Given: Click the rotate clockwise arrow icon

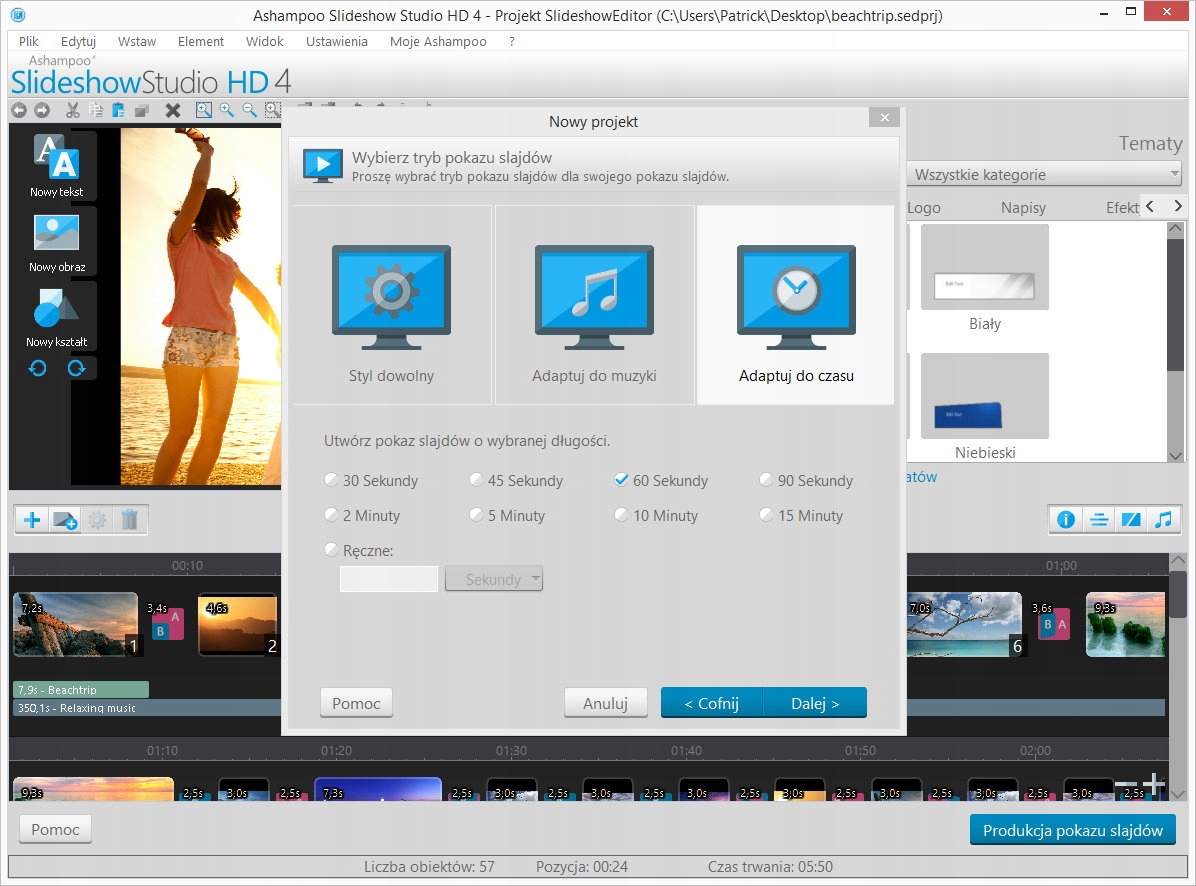Looking at the screenshot, I should pos(76,368).
